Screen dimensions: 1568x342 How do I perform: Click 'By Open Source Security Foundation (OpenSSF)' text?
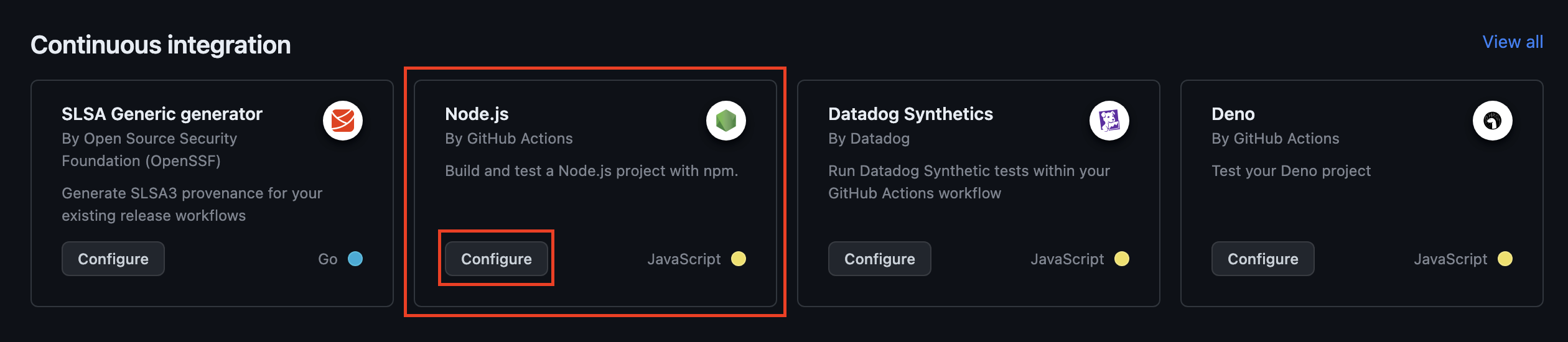[x=149, y=150]
